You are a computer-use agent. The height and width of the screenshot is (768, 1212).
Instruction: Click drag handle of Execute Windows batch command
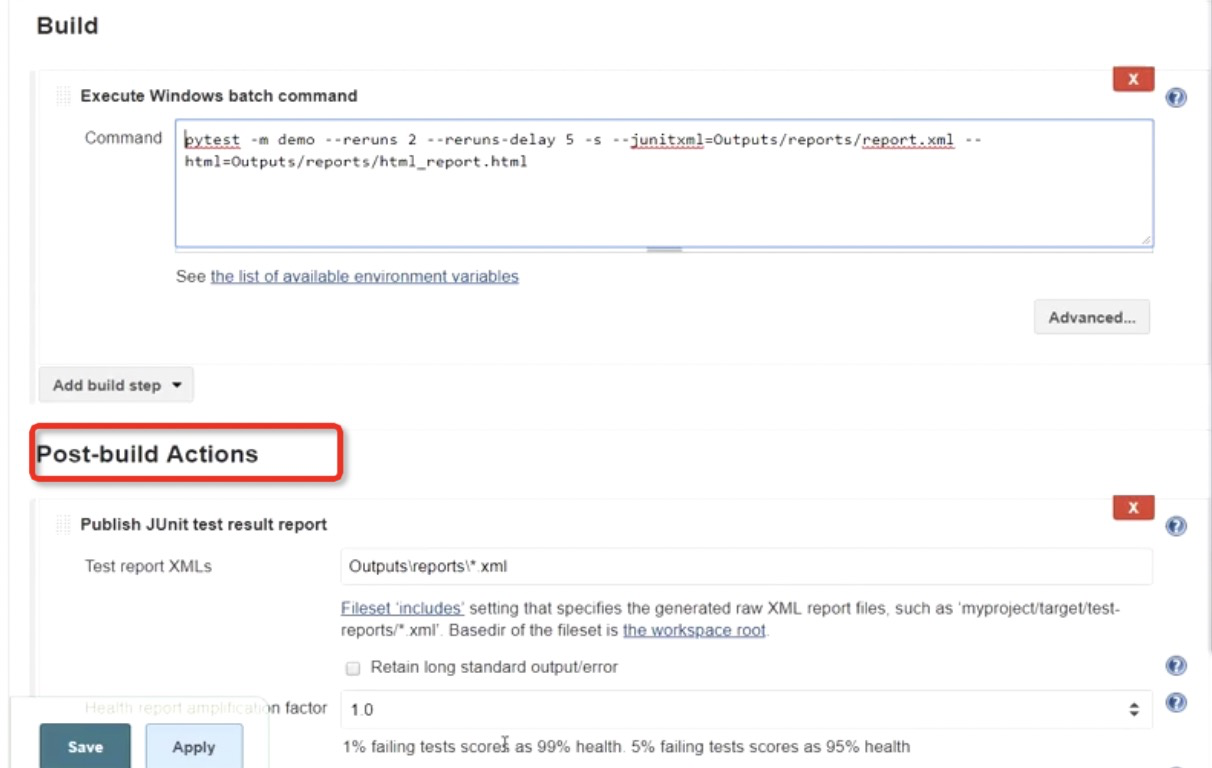pyautogui.click(x=64, y=96)
